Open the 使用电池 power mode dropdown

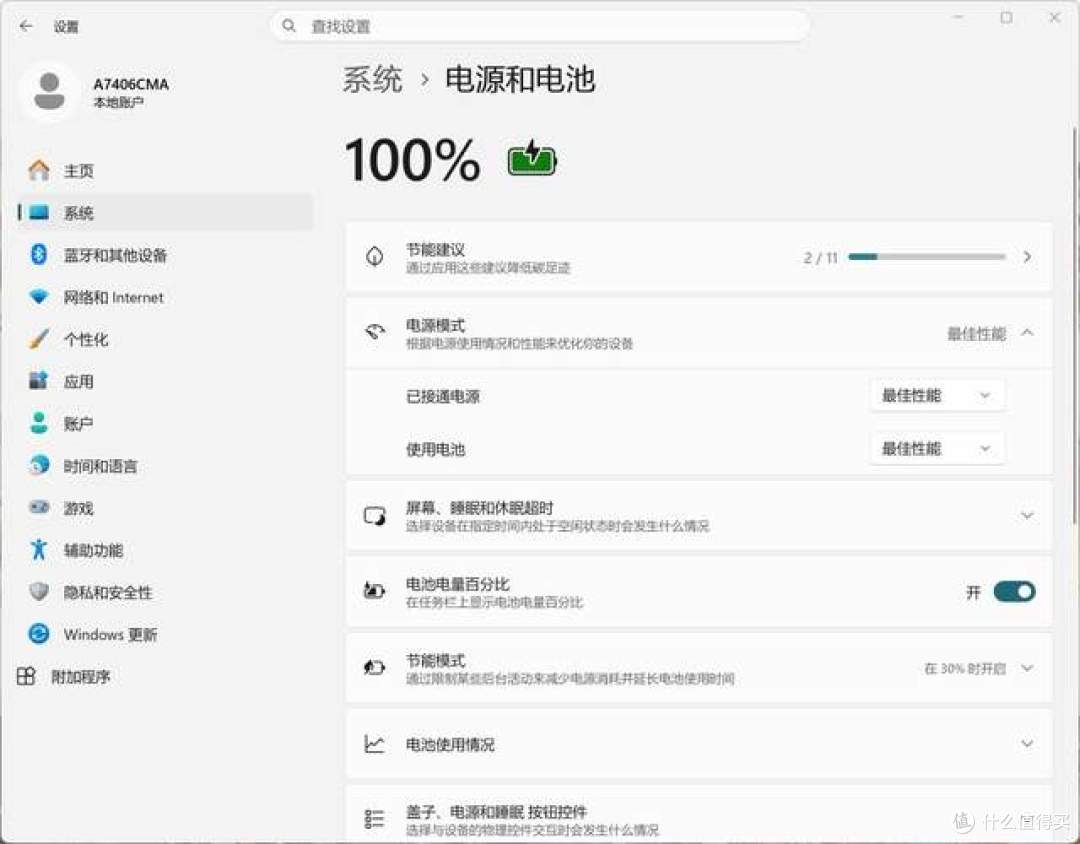tap(937, 449)
